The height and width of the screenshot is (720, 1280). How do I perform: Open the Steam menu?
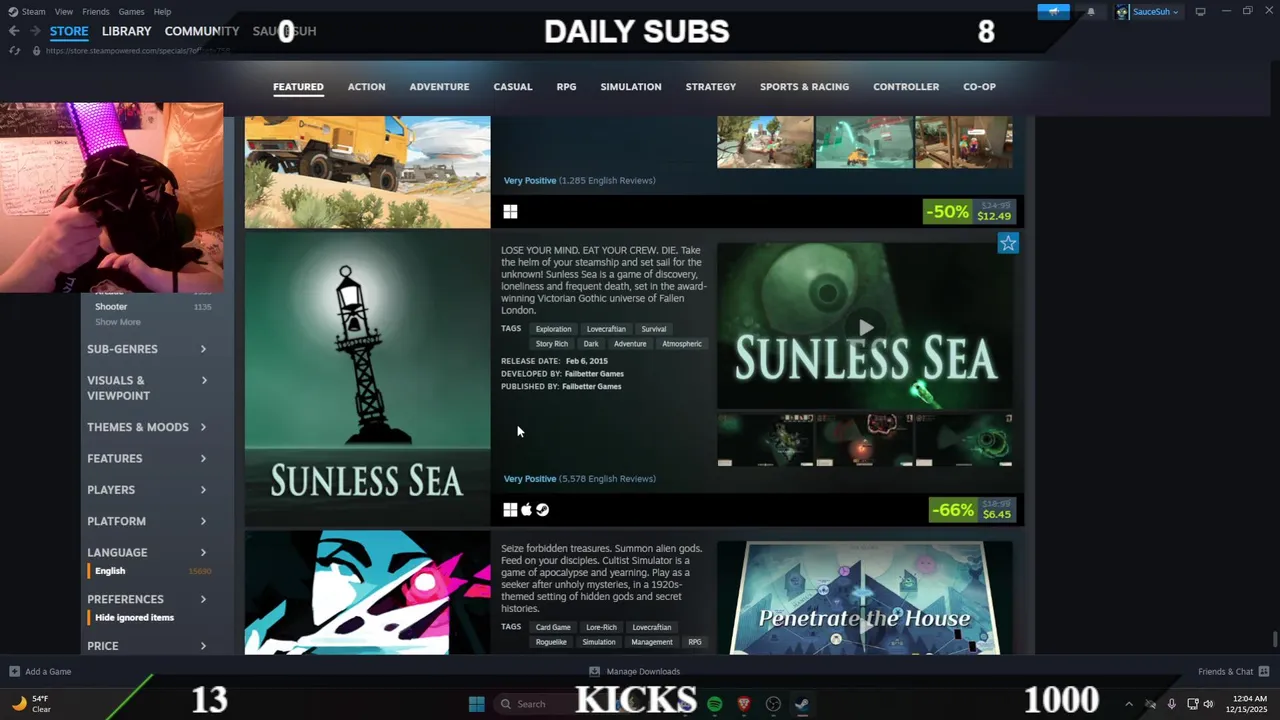pos(33,12)
